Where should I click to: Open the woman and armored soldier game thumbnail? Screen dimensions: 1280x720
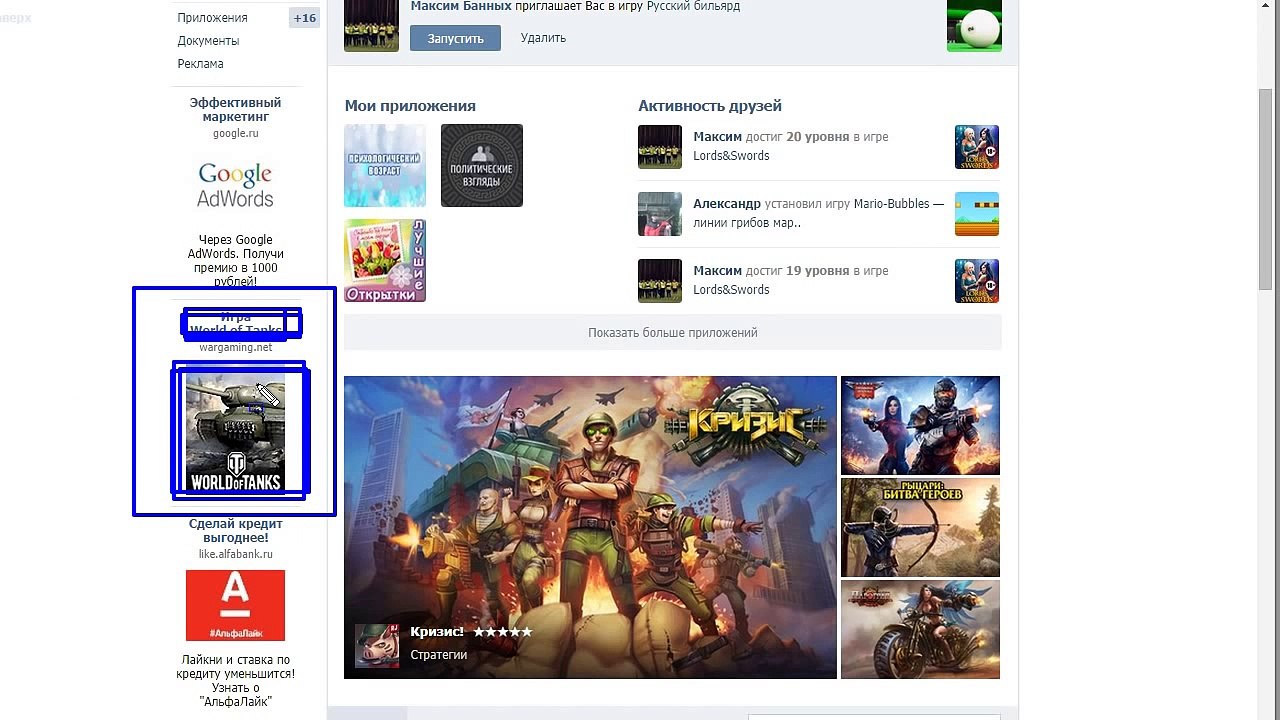(920, 425)
